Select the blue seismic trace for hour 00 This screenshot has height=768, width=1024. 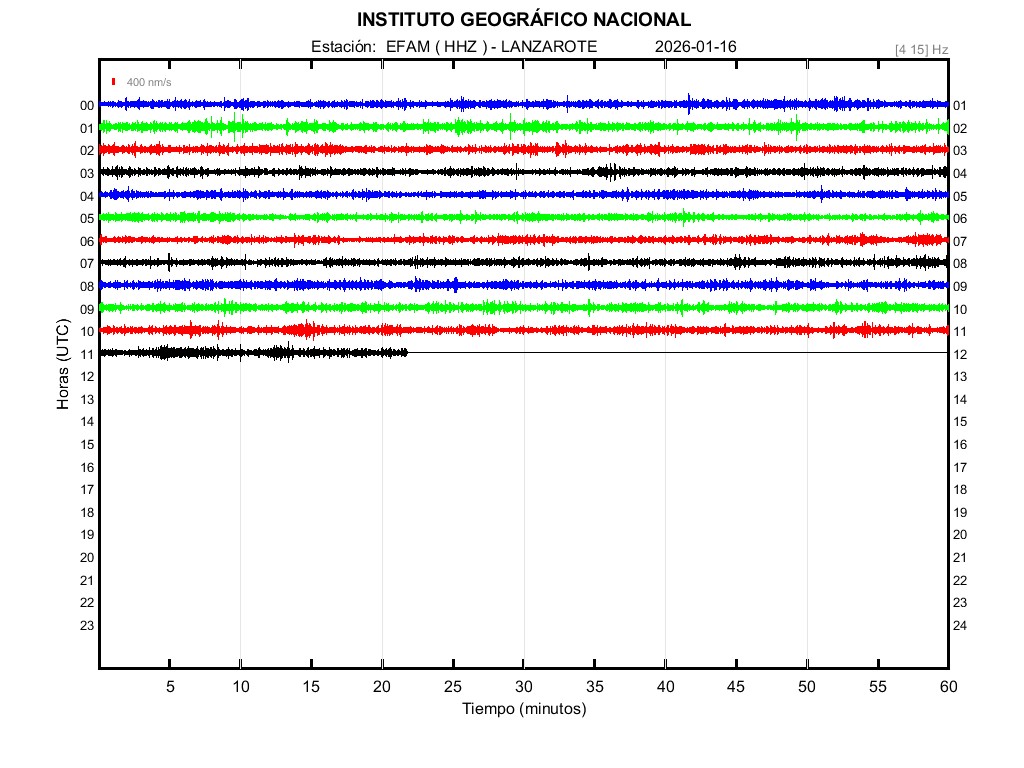523,104
